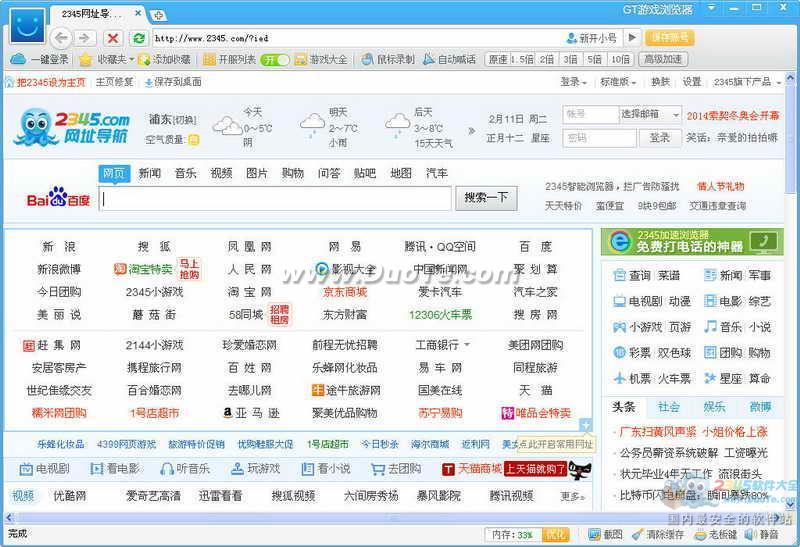Expand the 标准版 dropdown
Viewport: 800px width, 547px height.
[618, 82]
